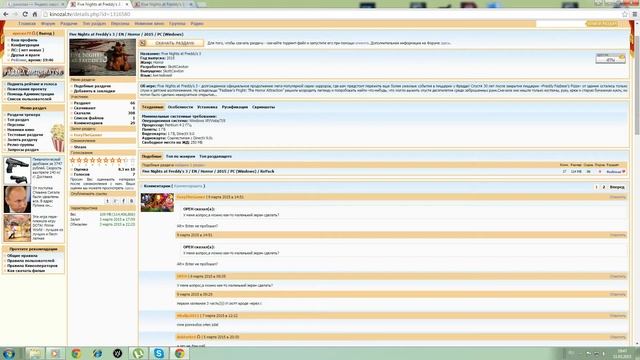Viewport: 640px width, 360px height.
Task: Click the browser forward arrow
Action: tap(15, 14)
